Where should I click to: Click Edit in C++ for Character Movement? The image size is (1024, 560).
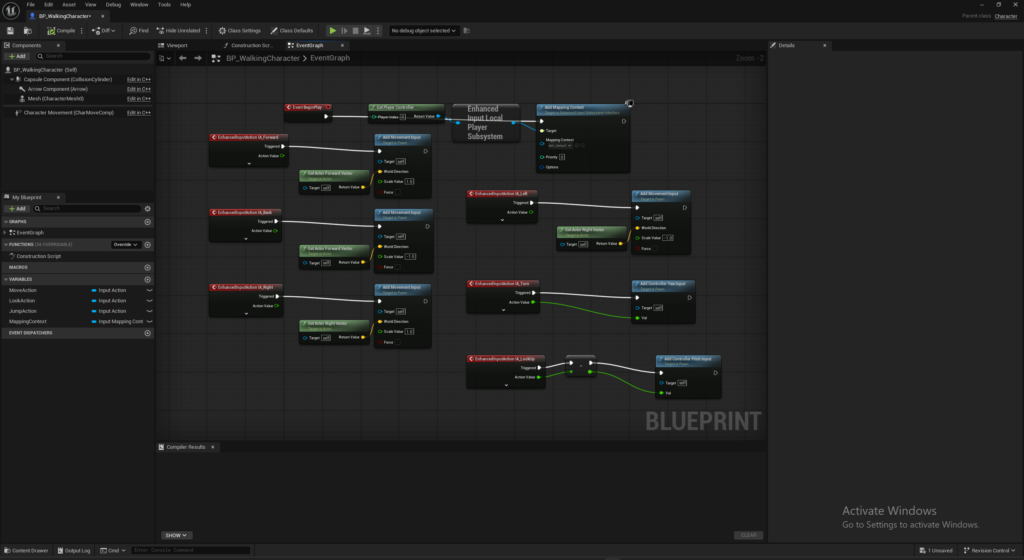click(x=138, y=113)
